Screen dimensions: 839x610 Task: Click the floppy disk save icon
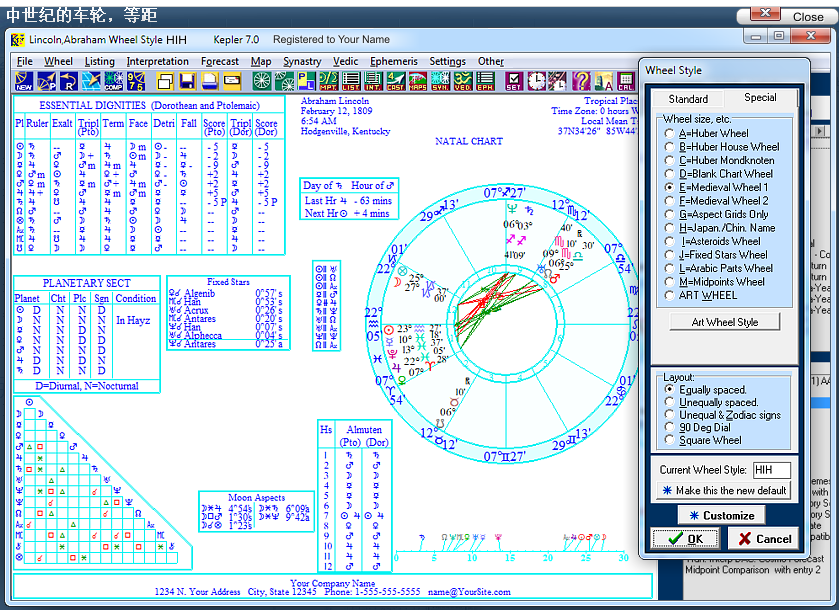(186, 81)
